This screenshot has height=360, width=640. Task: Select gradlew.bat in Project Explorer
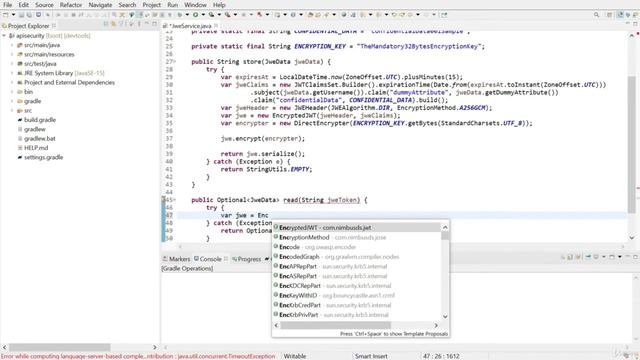click(39, 138)
